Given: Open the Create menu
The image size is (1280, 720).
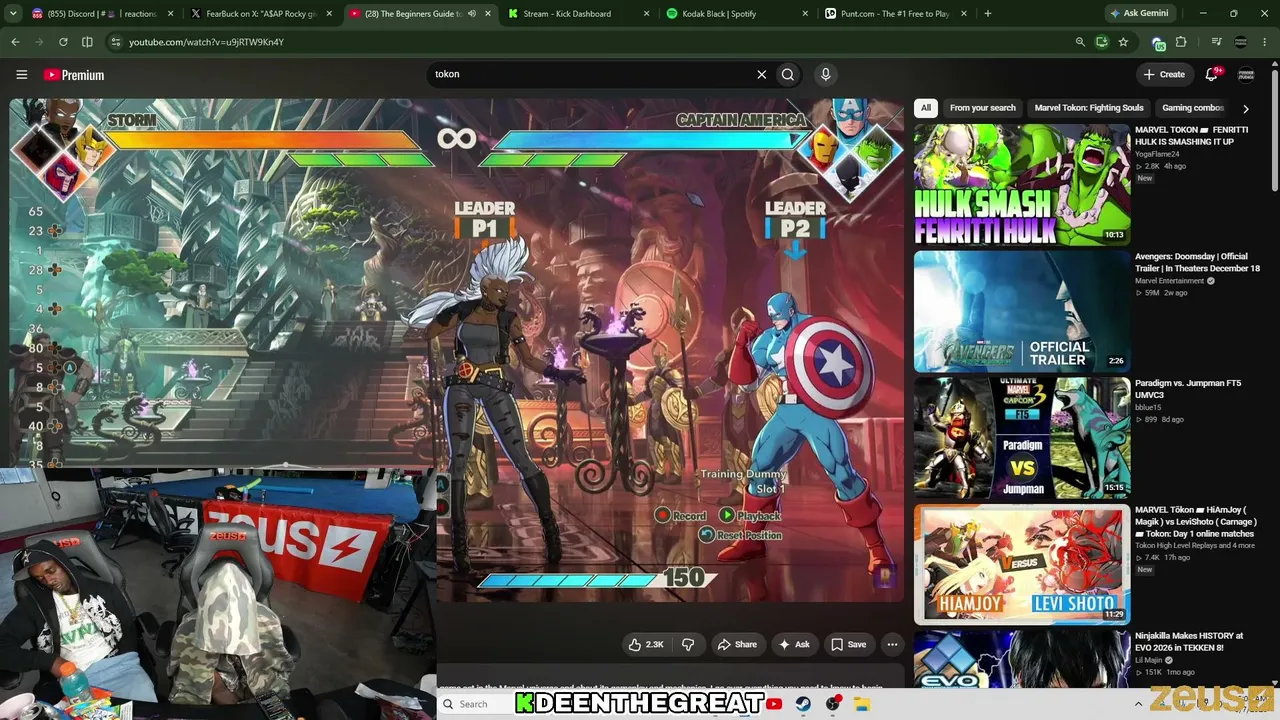Looking at the screenshot, I should pos(1164,74).
